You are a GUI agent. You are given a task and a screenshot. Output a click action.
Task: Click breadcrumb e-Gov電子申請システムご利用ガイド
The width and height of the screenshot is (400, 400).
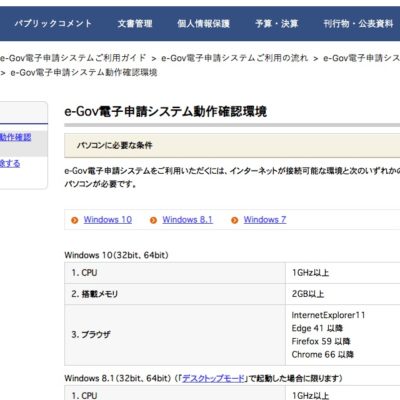click(x=73, y=58)
